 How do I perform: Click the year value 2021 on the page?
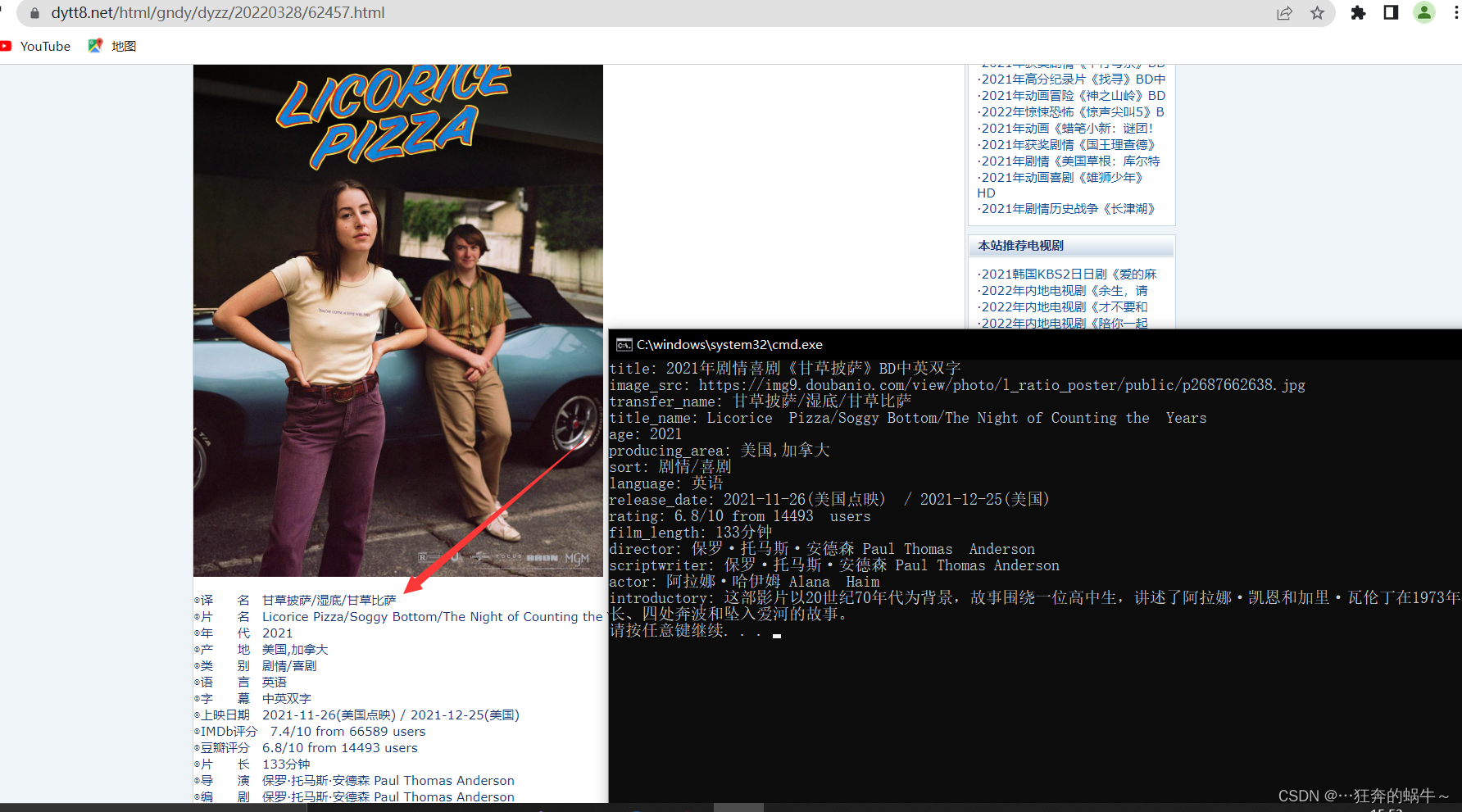click(277, 633)
